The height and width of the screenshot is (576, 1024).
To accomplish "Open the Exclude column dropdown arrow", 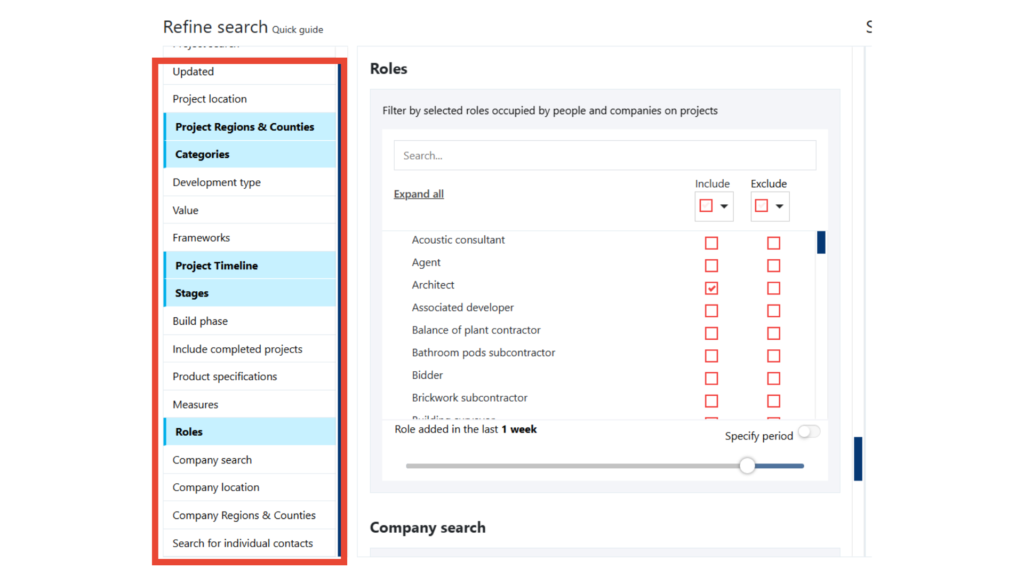I will 779,207.
